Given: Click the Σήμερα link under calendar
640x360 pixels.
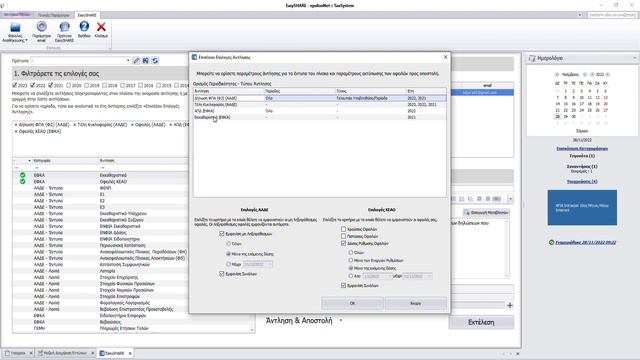Looking at the screenshot, I should pyautogui.click(x=582, y=131).
